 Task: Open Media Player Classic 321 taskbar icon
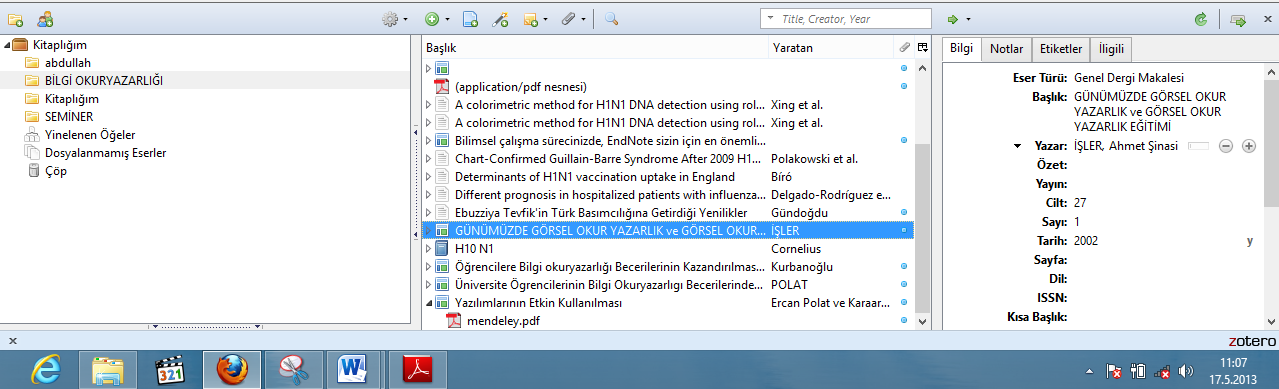[169, 370]
